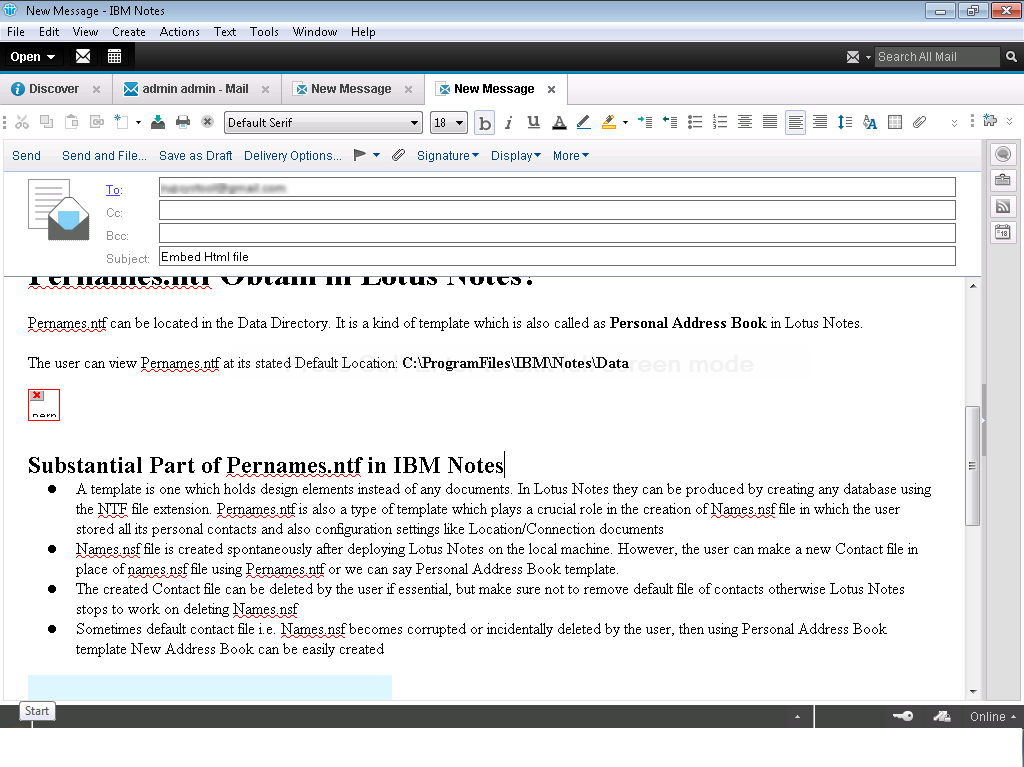The width and height of the screenshot is (1024, 767).
Task: Open the highlighter color dropdown arrow
Action: tap(626, 122)
